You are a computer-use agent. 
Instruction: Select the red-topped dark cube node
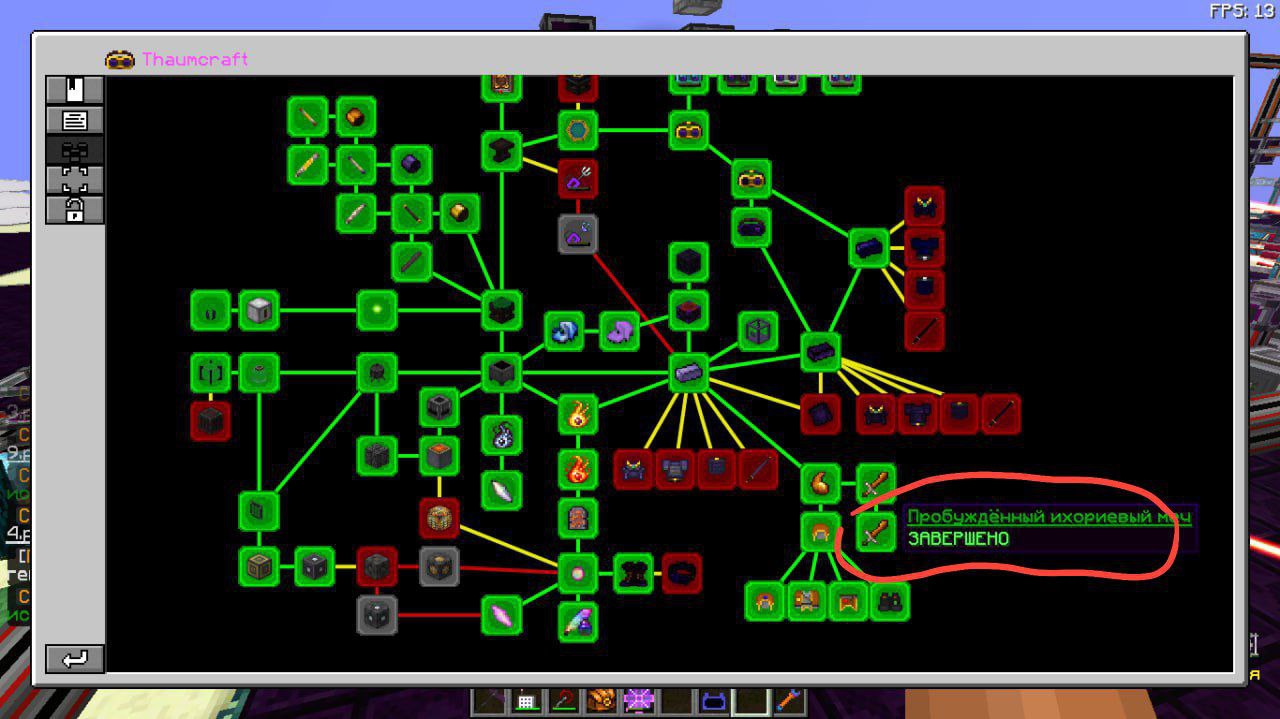tap(689, 311)
